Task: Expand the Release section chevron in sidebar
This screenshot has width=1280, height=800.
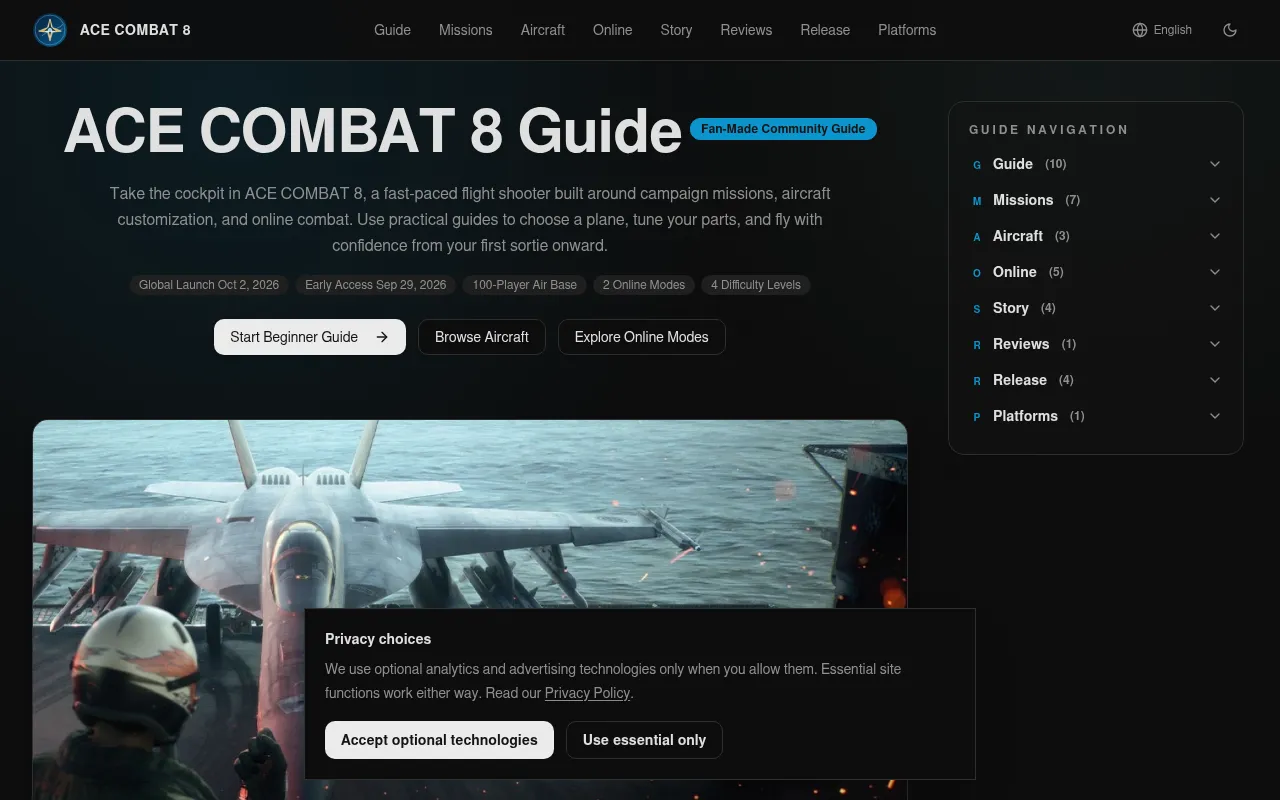Action: pos(1215,380)
